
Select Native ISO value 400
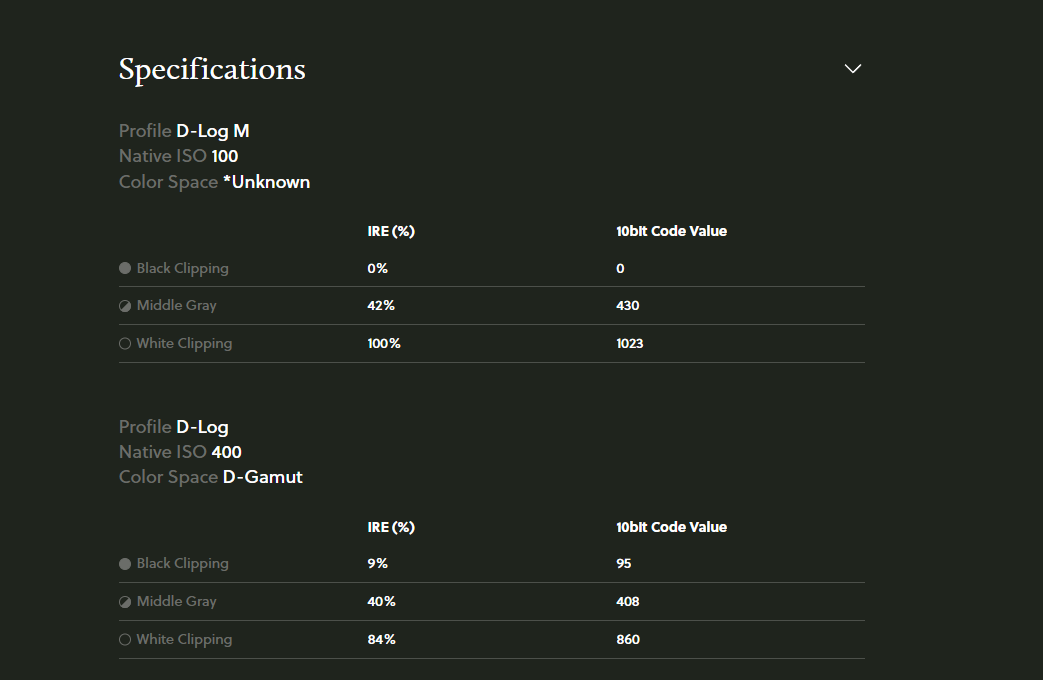[x=227, y=452]
